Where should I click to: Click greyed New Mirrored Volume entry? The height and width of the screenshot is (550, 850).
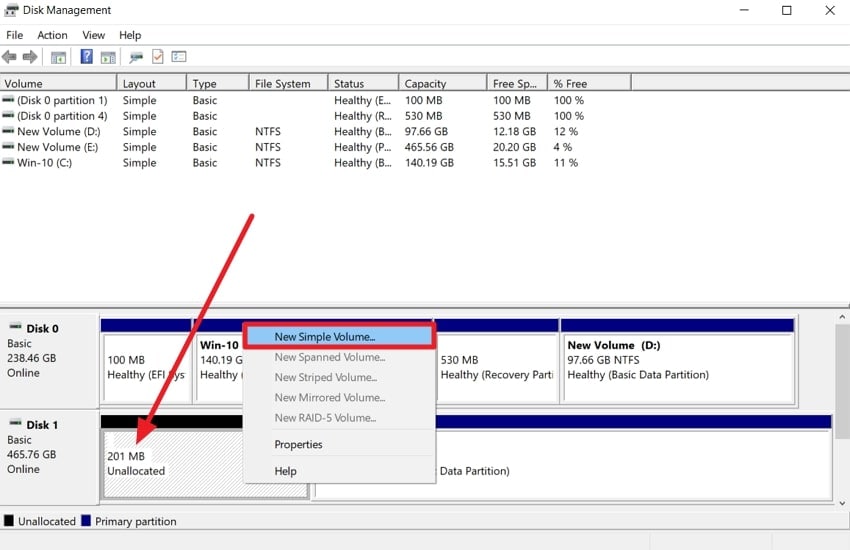coord(339,398)
